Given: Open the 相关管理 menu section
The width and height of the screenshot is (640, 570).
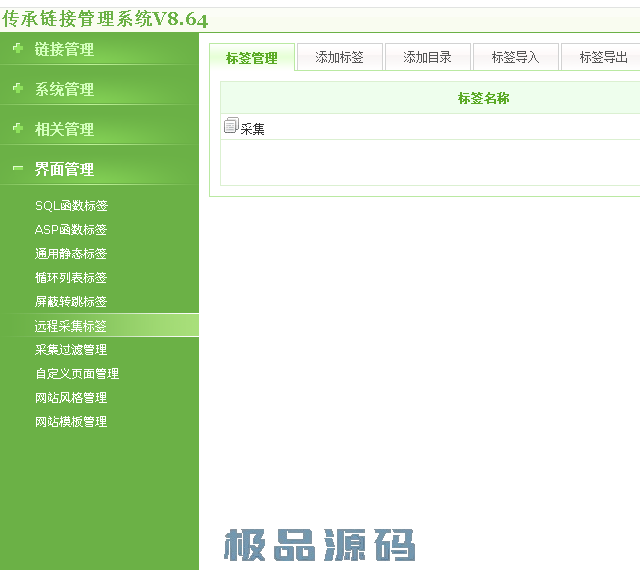Looking at the screenshot, I should point(64,129).
